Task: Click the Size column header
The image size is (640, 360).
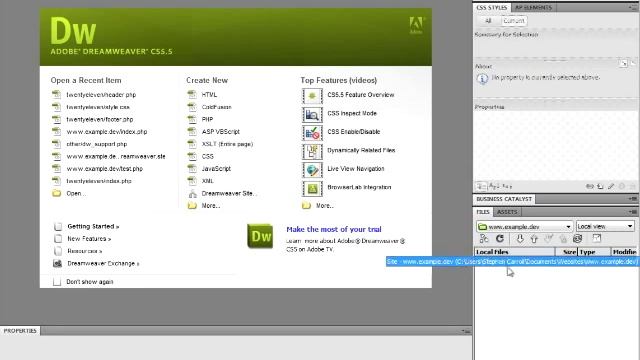Action: 566,252
